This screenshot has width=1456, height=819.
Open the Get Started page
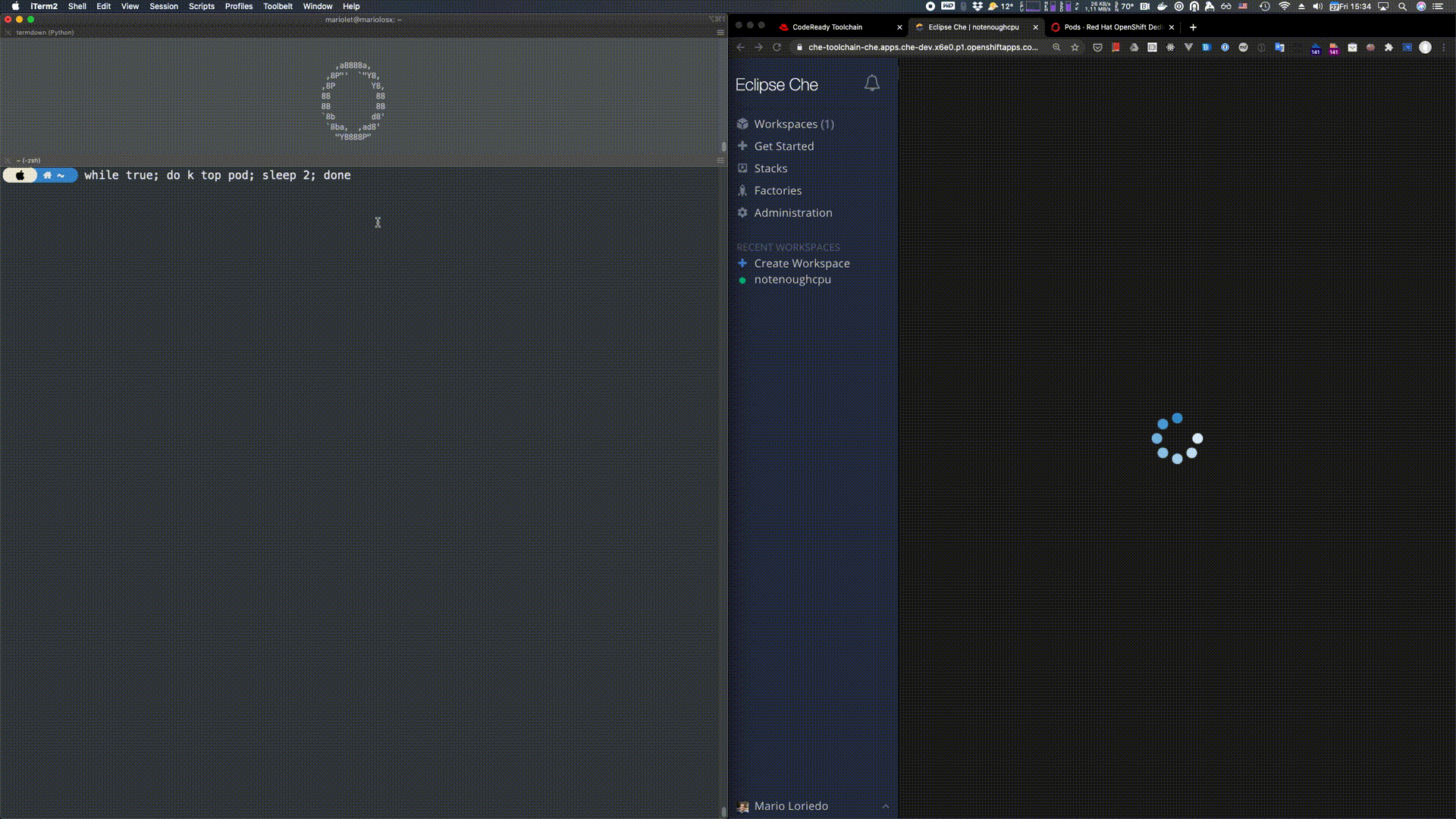(783, 146)
